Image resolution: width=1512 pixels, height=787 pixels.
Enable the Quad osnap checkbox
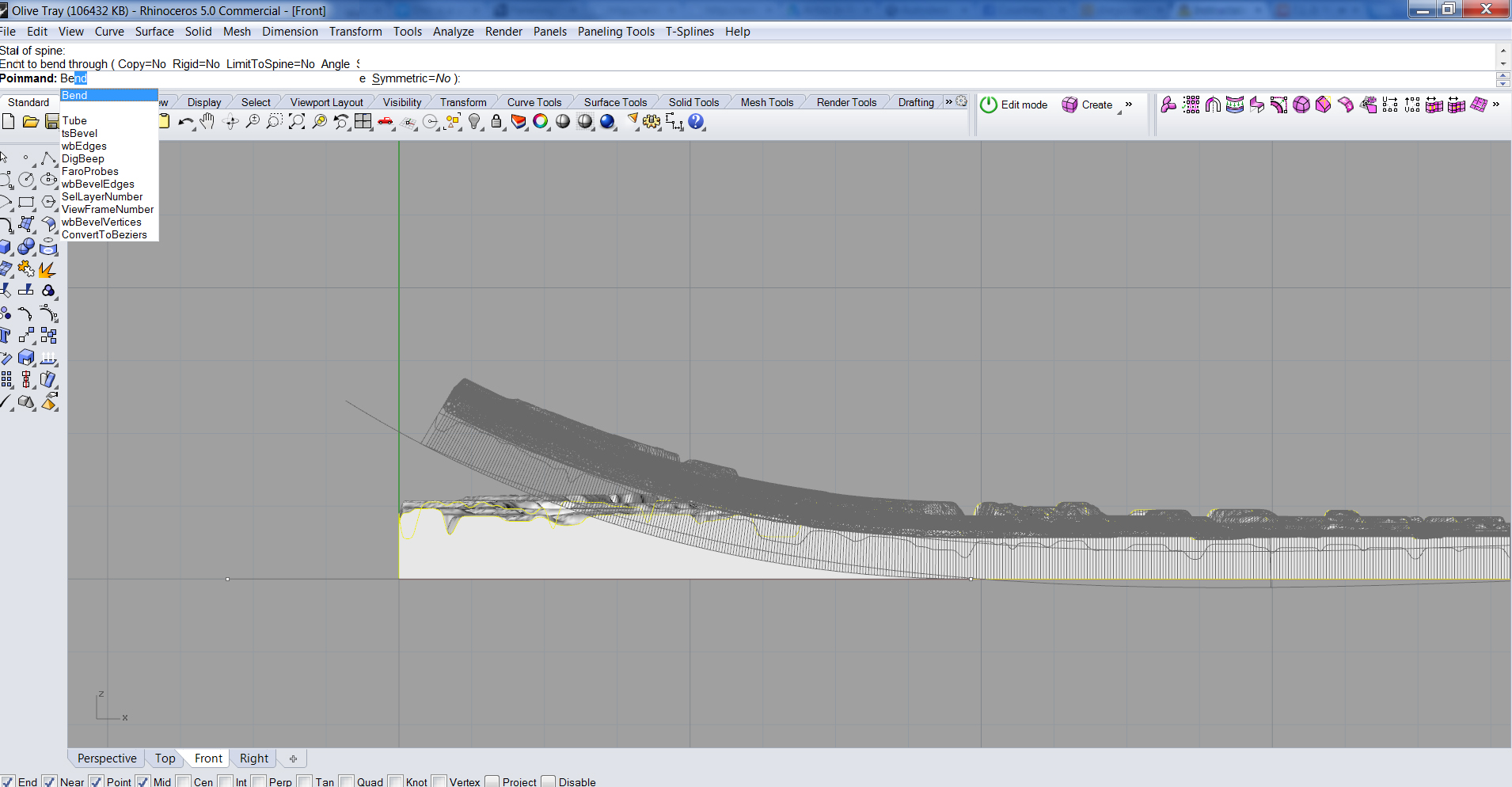tap(346, 781)
